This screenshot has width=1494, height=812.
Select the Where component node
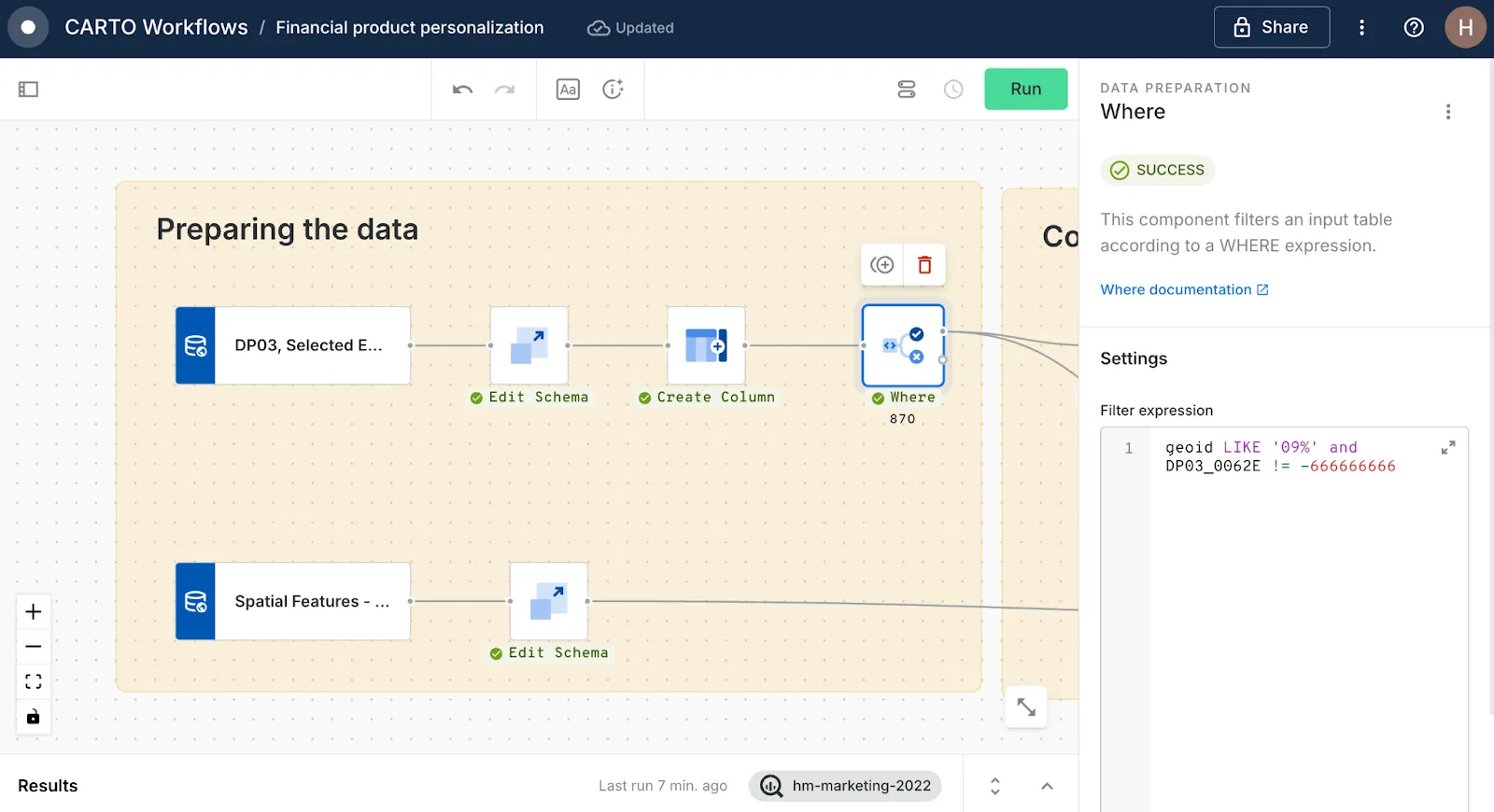(x=903, y=345)
